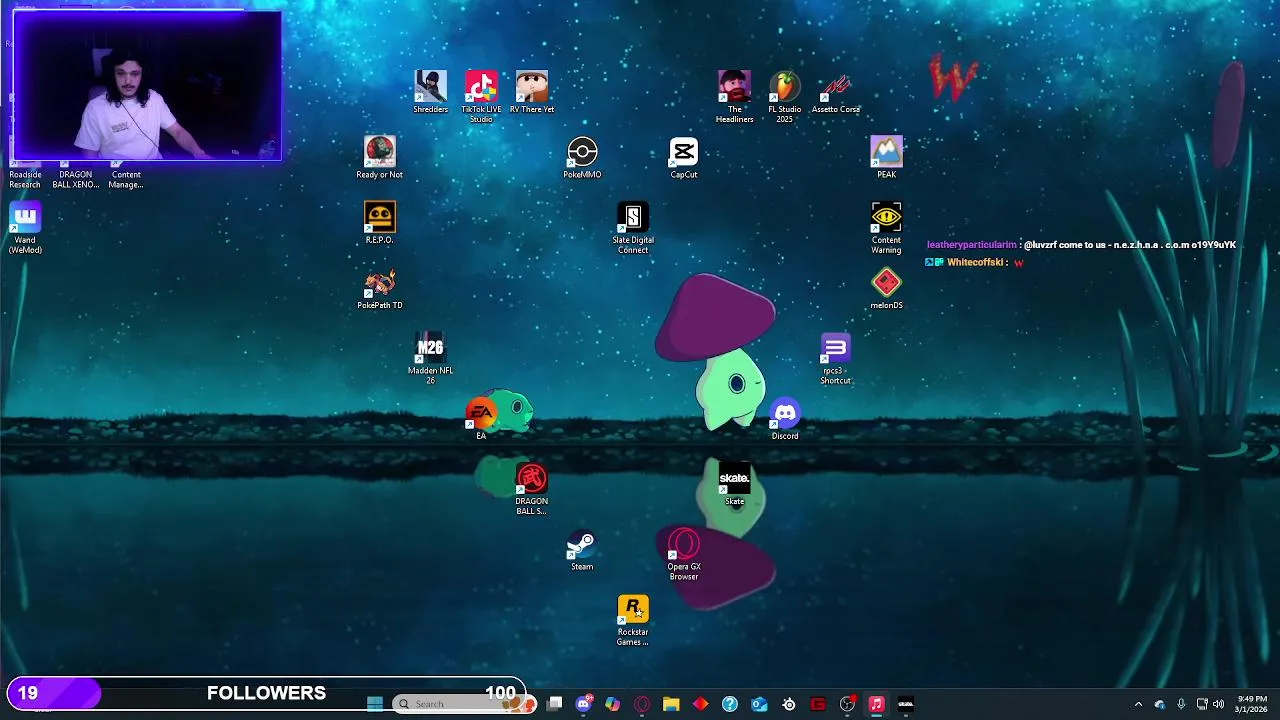Open RV There Yet game icon

(x=532, y=92)
